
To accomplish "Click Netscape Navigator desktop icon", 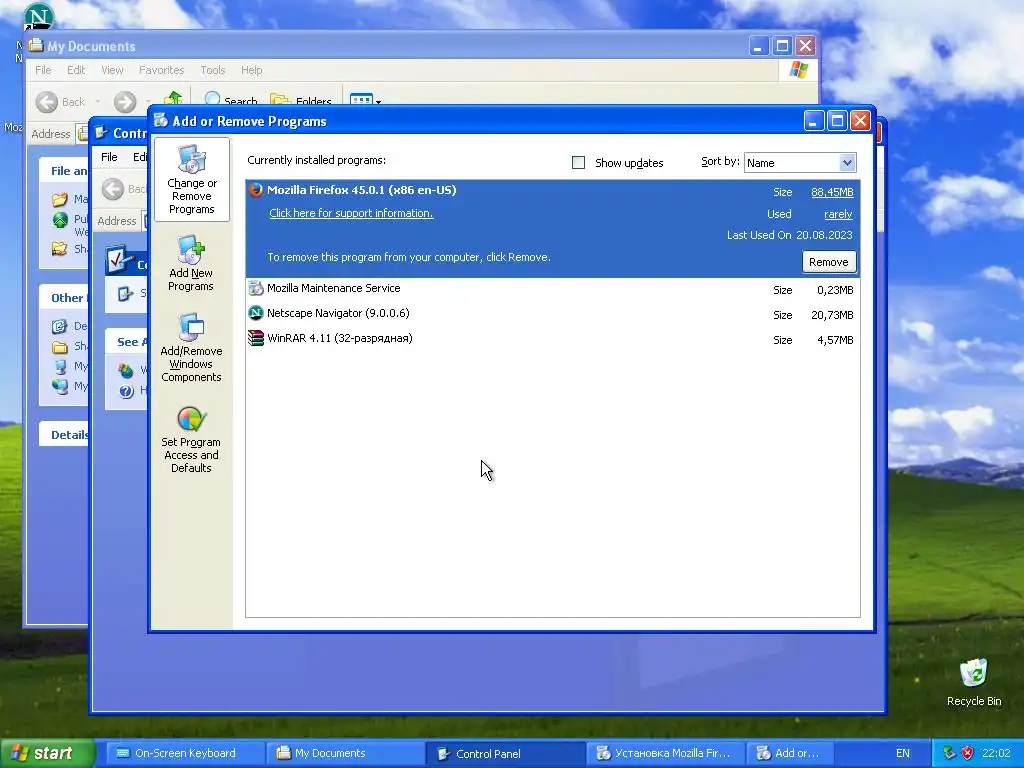I will (x=39, y=17).
